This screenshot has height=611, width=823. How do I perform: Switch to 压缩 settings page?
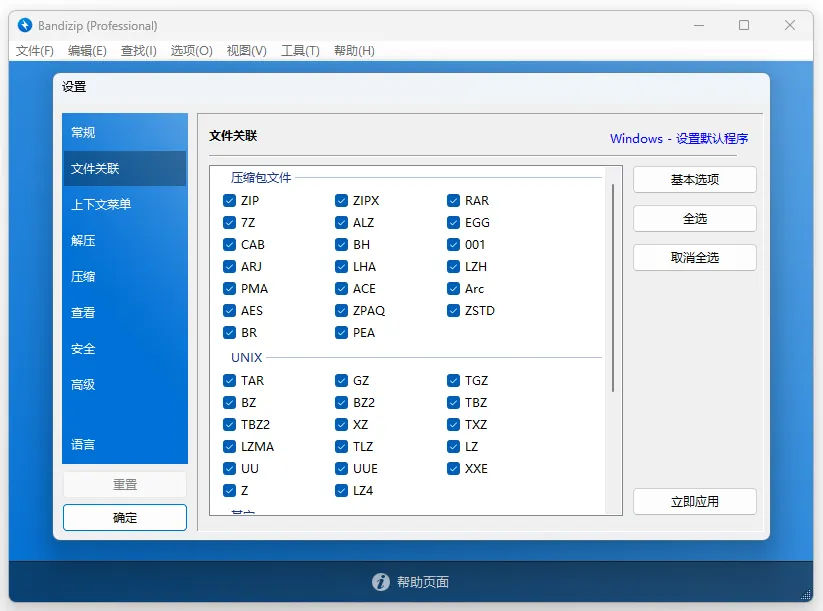(125, 277)
